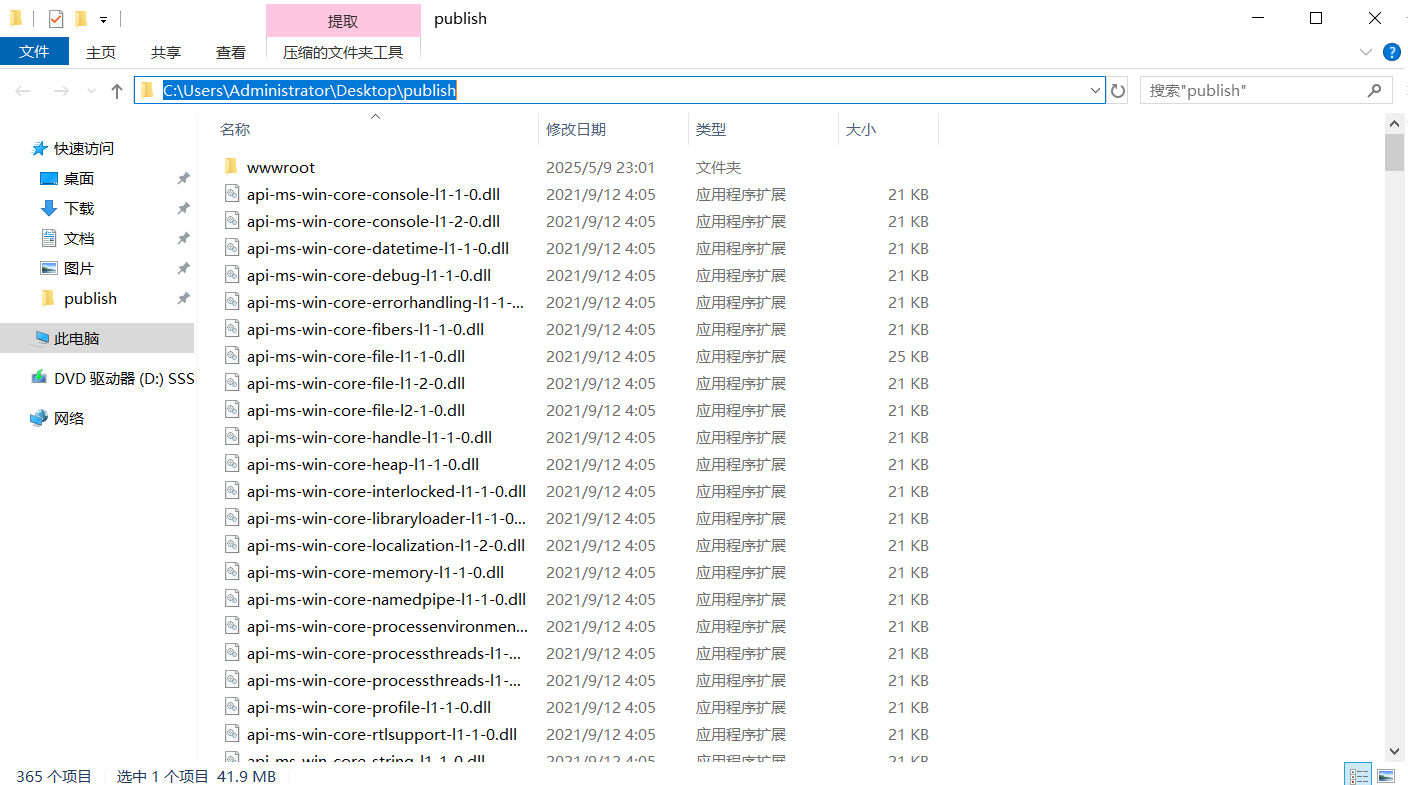Switch to details view in status bar
Viewport: 1408px width, 785px height.
click(x=1359, y=776)
